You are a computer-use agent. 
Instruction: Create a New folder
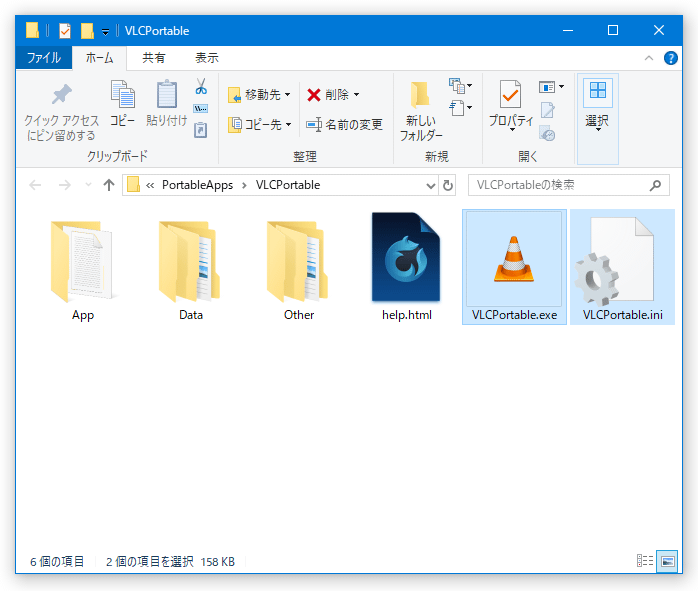point(421,111)
